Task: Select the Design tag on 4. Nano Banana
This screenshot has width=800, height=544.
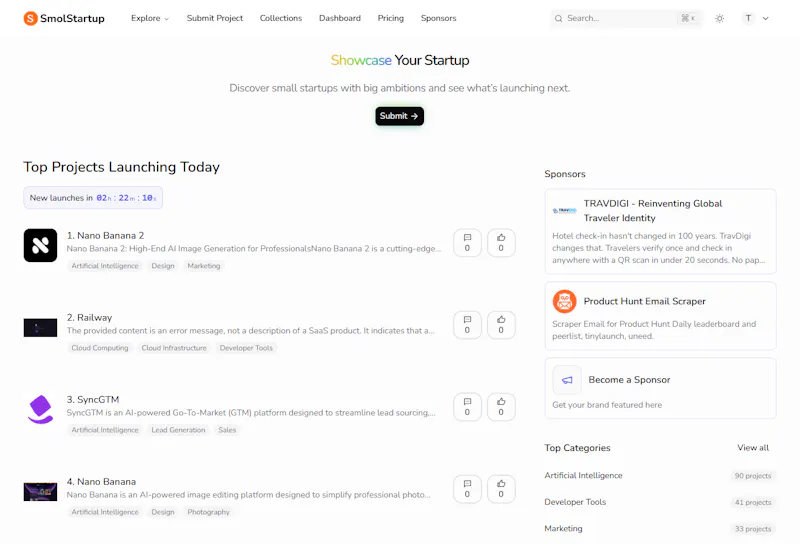Action: tap(163, 512)
